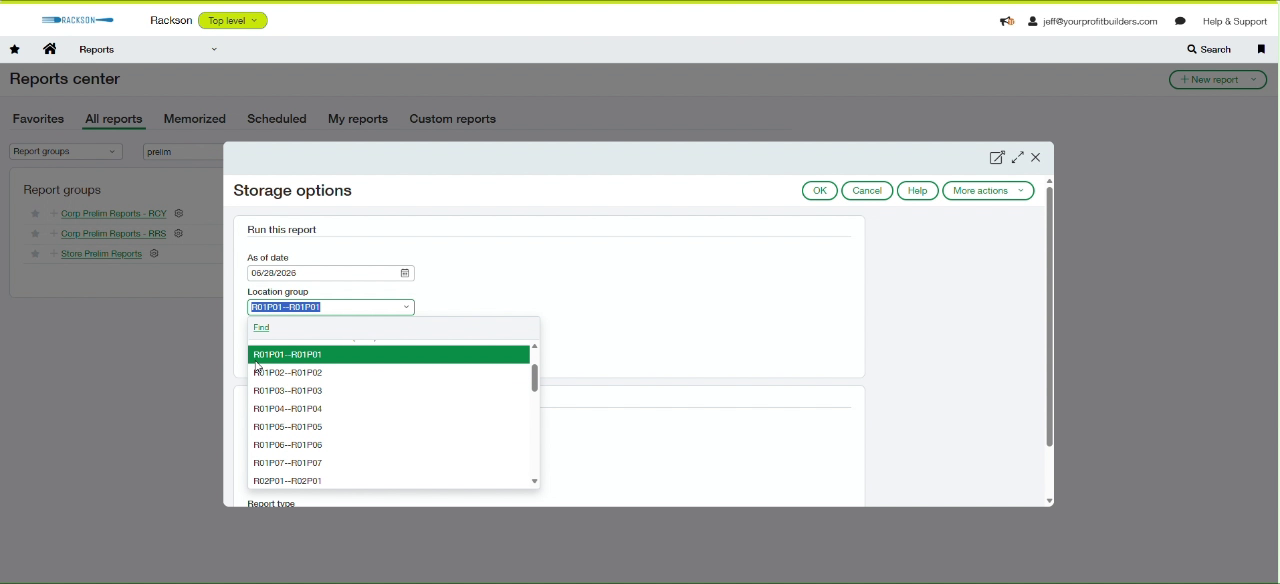This screenshot has height=584, width=1280.
Task: Click the Help button in the dialog
Action: [918, 191]
